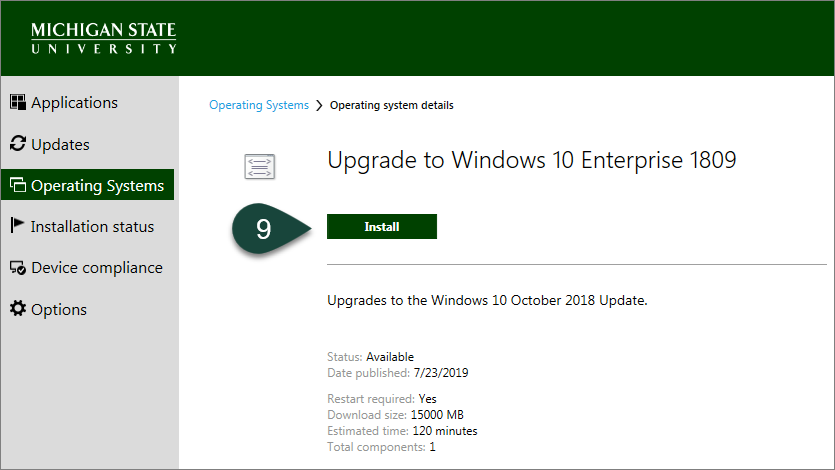Screen dimensions: 835x470
Task: Click the Updates refresh icon
Action: [x=18, y=143]
